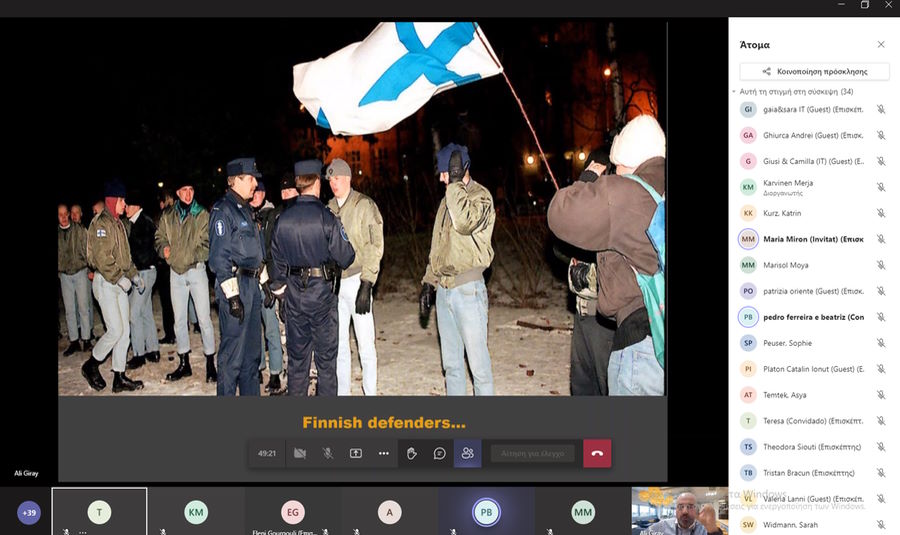This screenshot has width=900, height=535.
Task: Click mute icon next to Karvinen Merja
Action: click(881, 187)
